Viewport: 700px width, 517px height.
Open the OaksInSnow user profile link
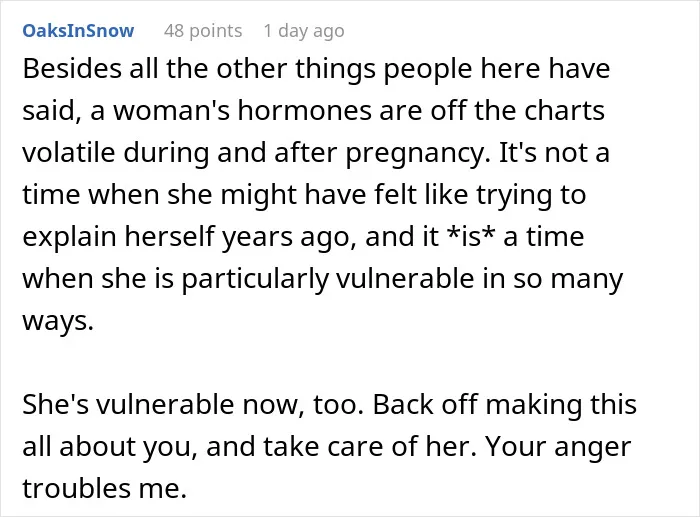tap(78, 31)
